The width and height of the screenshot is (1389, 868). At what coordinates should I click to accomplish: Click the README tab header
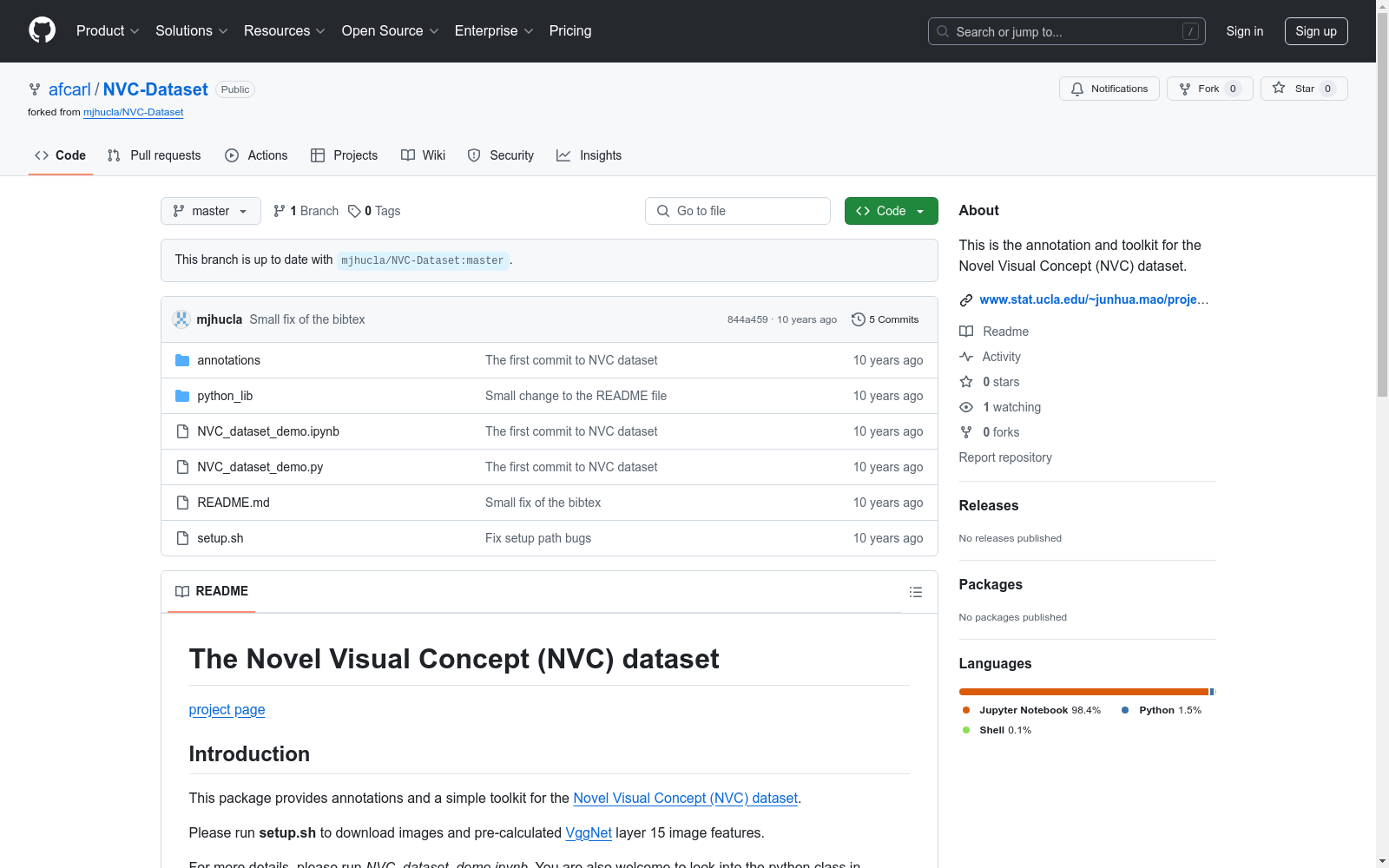tap(212, 591)
